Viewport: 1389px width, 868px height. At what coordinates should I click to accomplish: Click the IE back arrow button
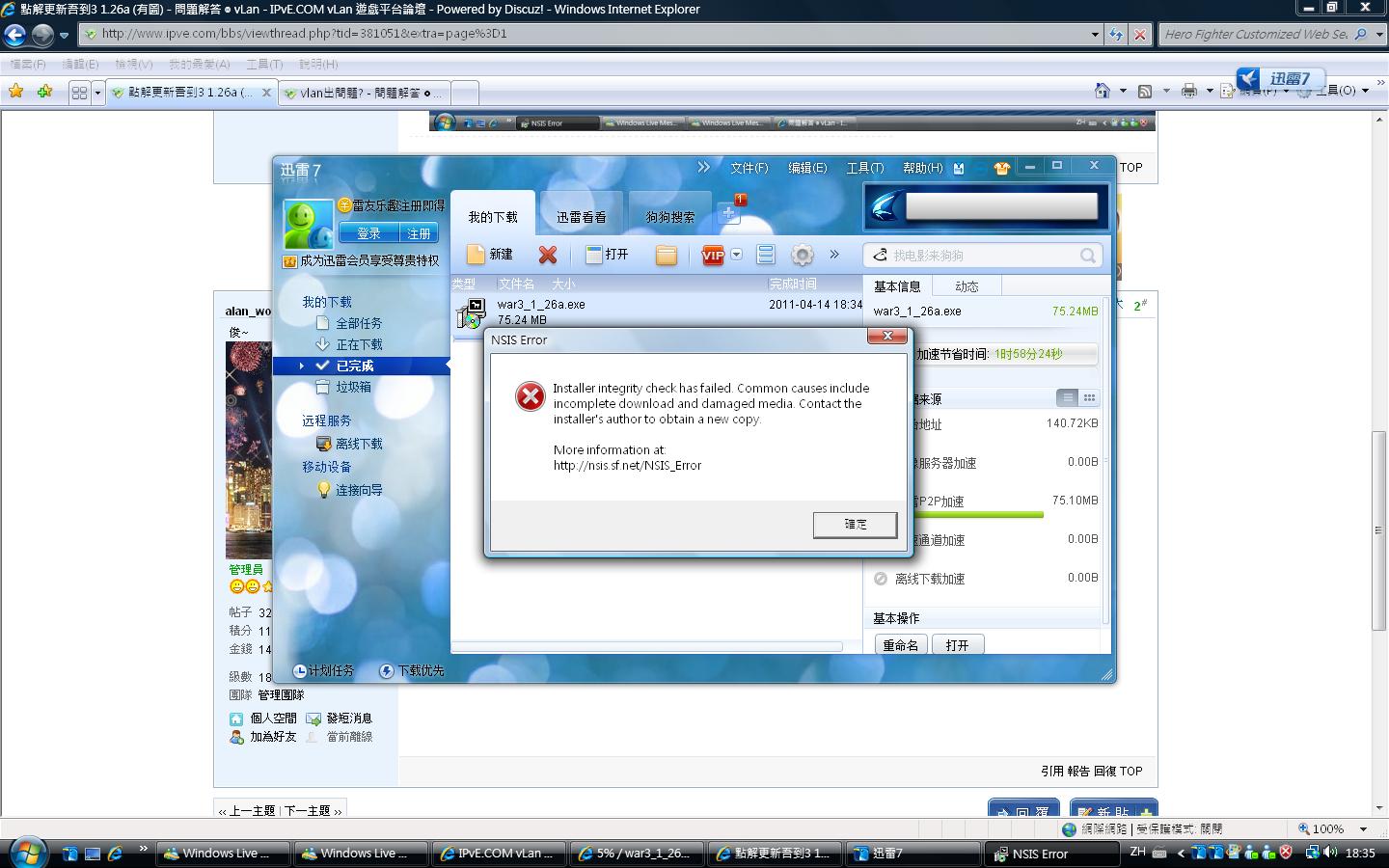[x=14, y=35]
